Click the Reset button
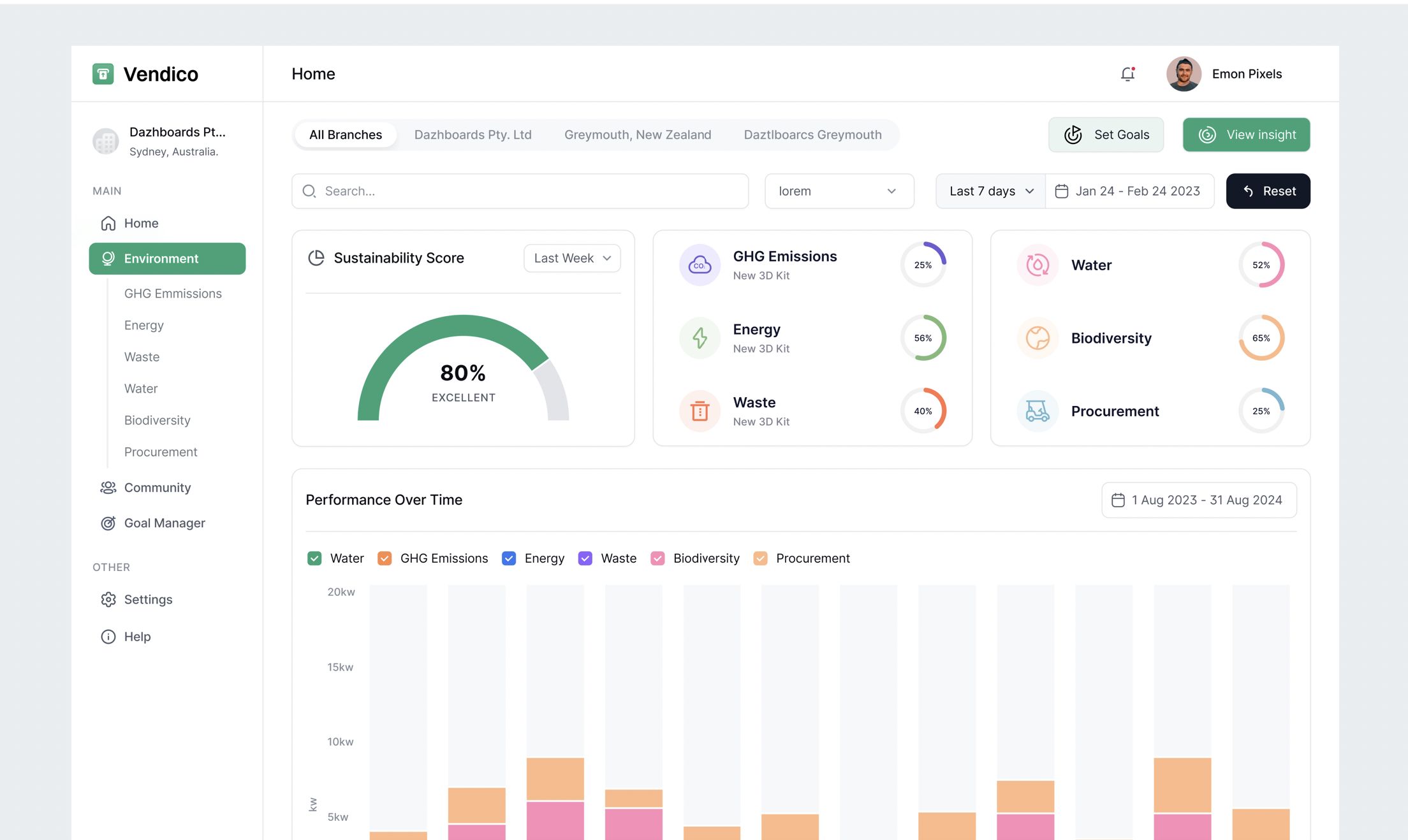Viewport: 1408px width, 840px height. (1268, 191)
